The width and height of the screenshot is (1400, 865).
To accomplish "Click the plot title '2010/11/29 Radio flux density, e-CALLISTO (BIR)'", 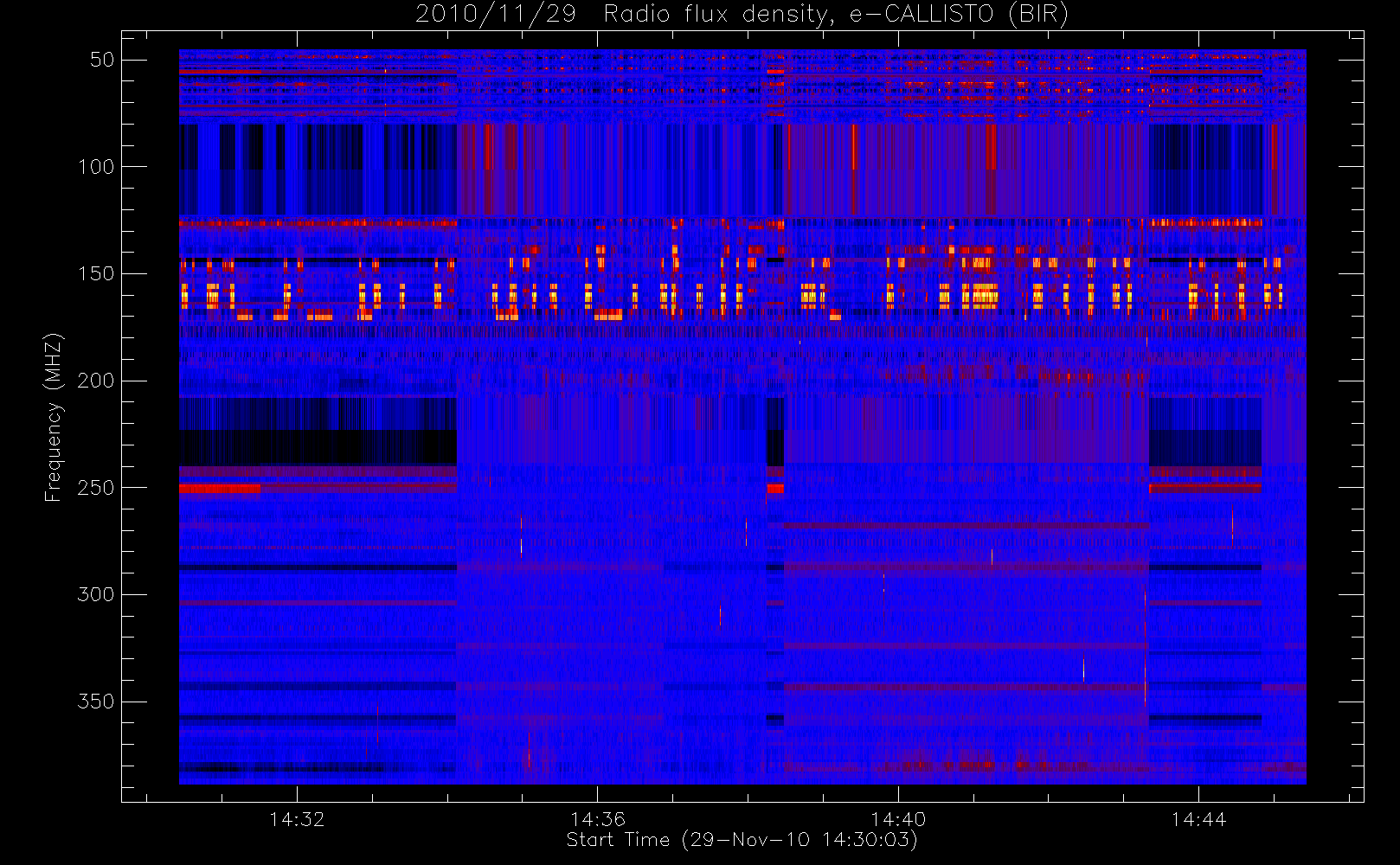I will click(742, 15).
